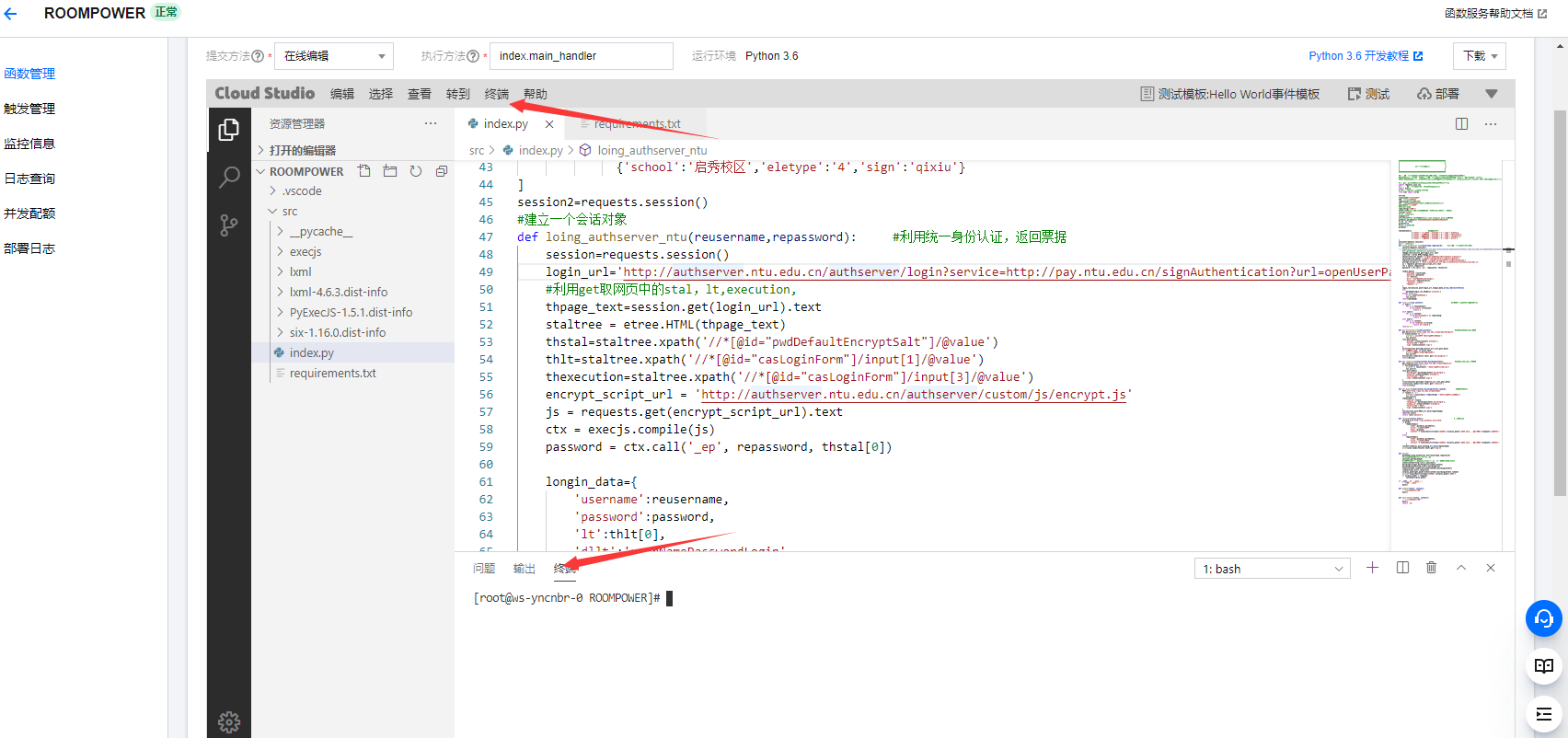Image resolution: width=1568 pixels, height=738 pixels.
Task: Split the terminal panel
Action: pos(1402,568)
